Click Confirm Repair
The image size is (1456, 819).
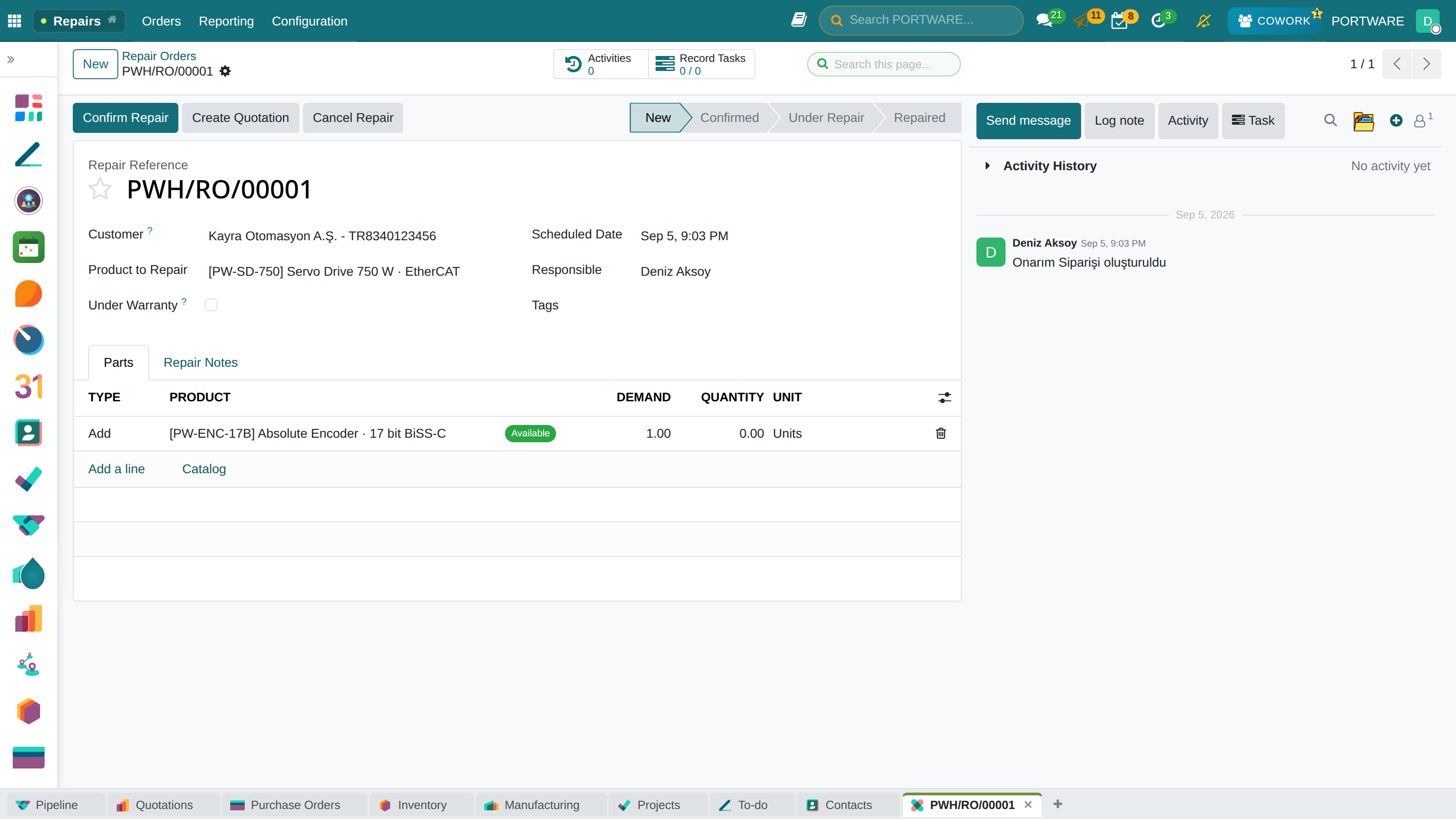[126, 117]
